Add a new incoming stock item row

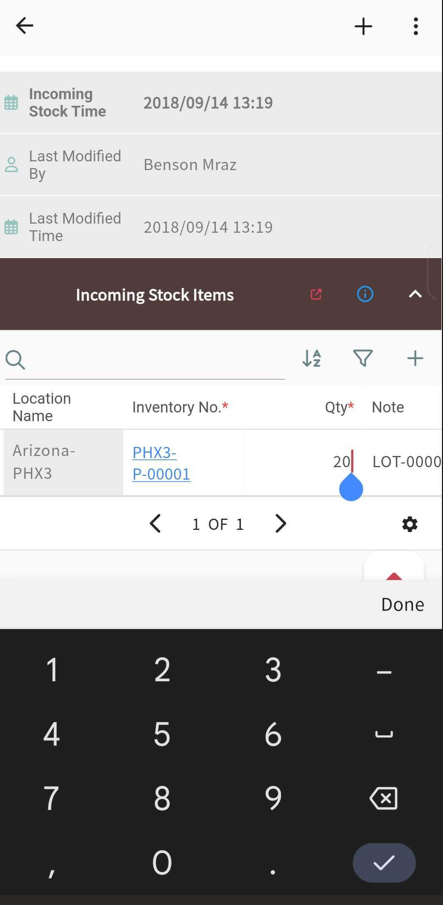pyautogui.click(x=415, y=358)
